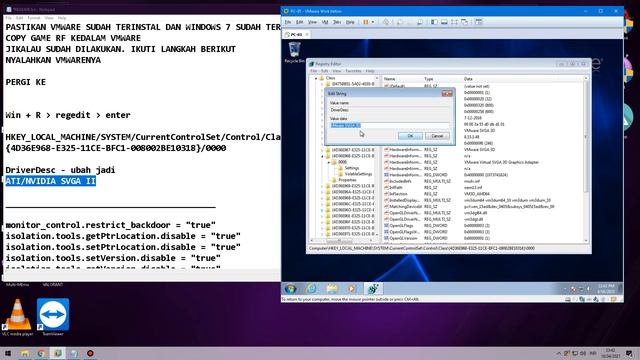This screenshot has height=360, width=640.
Task: Open the Notepad Help menu
Action: click(x=62, y=18)
